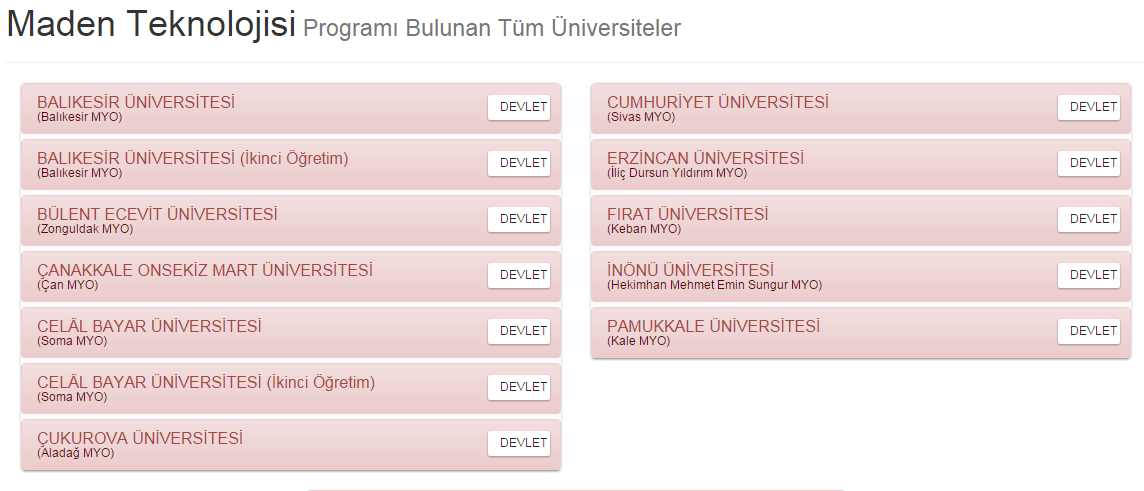
Task: Open Celâl Bayar Üniversitesi İkinci Öğretim link
Action: (x=205, y=383)
